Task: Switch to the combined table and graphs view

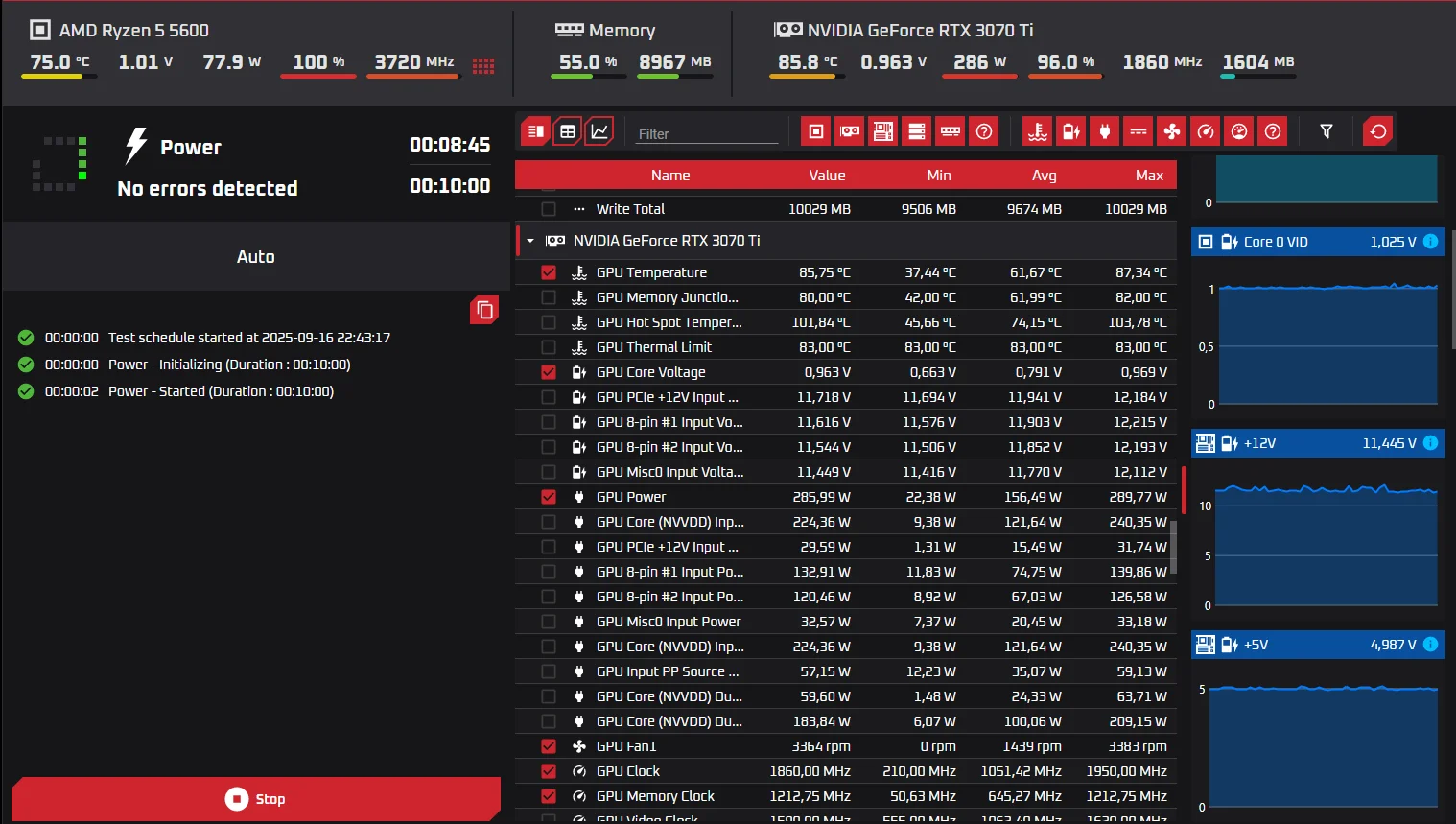Action: [x=535, y=131]
